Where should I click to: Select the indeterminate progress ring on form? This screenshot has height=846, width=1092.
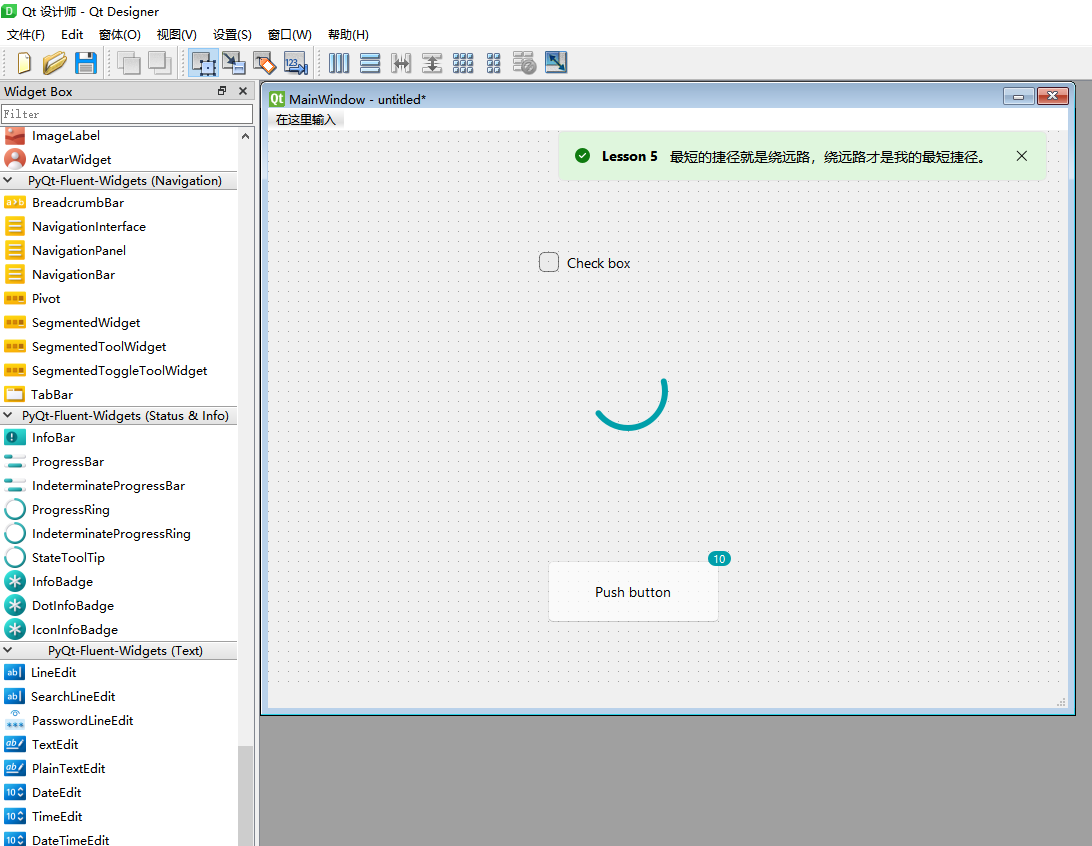click(631, 403)
